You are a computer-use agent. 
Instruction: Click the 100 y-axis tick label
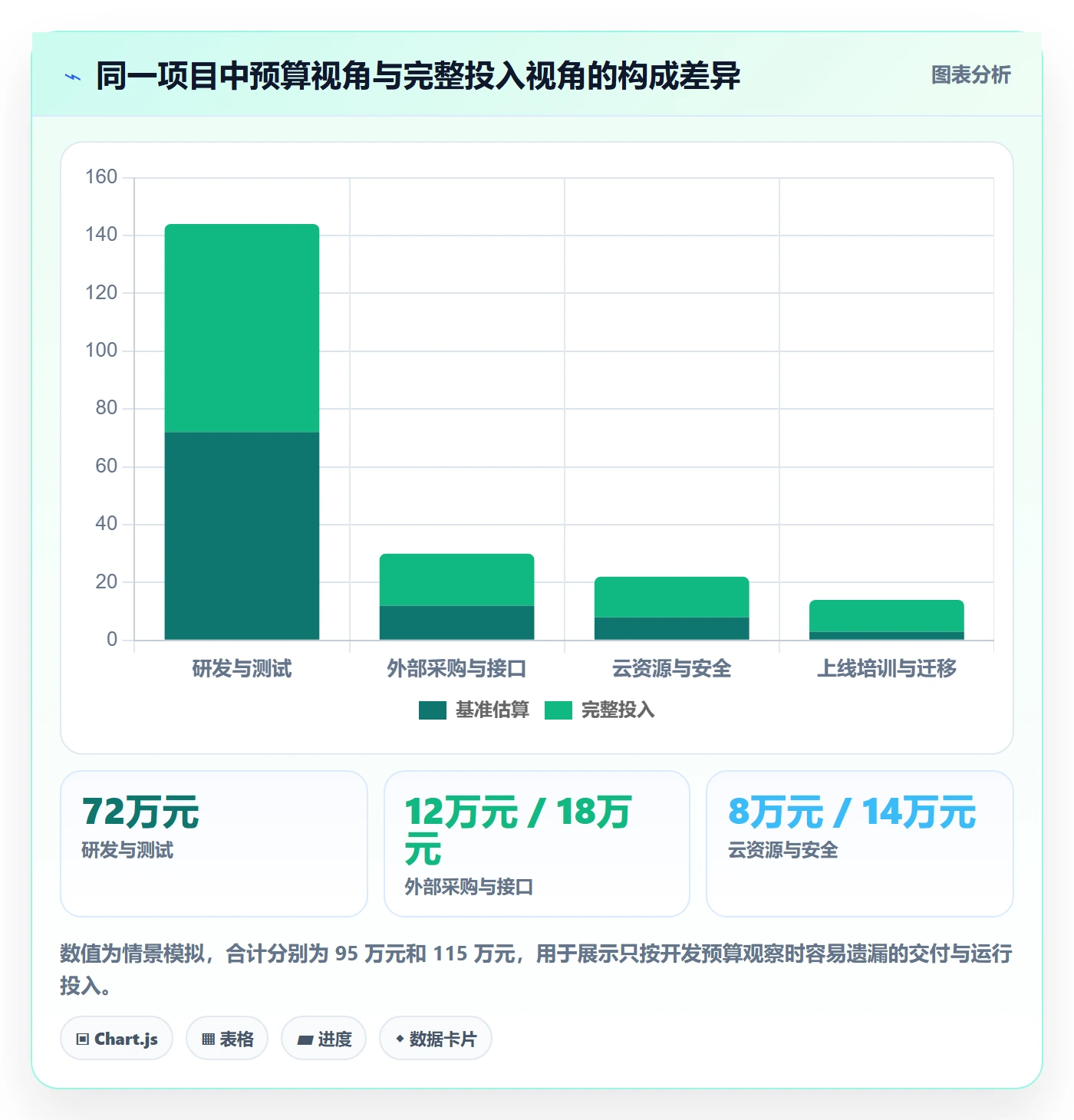point(101,351)
